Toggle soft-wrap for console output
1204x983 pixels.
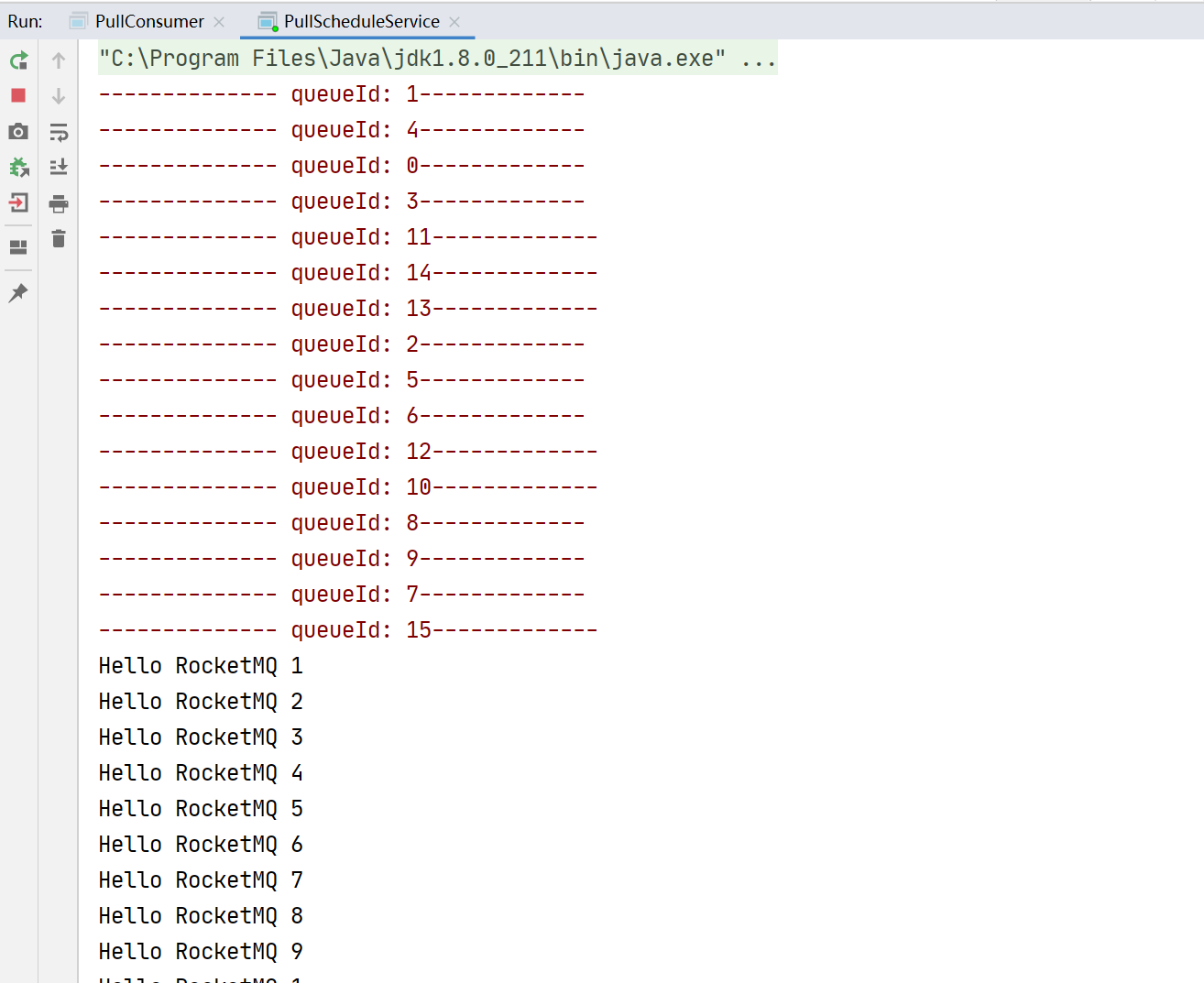[x=59, y=133]
